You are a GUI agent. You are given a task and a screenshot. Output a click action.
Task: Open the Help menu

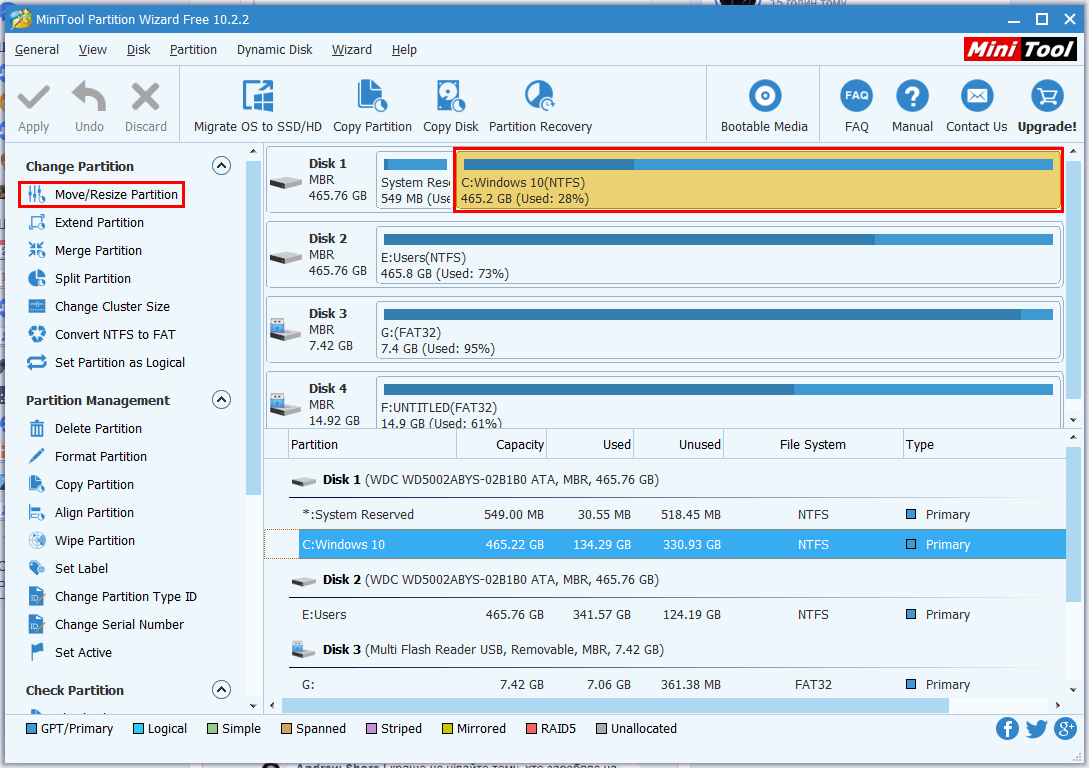coord(404,50)
